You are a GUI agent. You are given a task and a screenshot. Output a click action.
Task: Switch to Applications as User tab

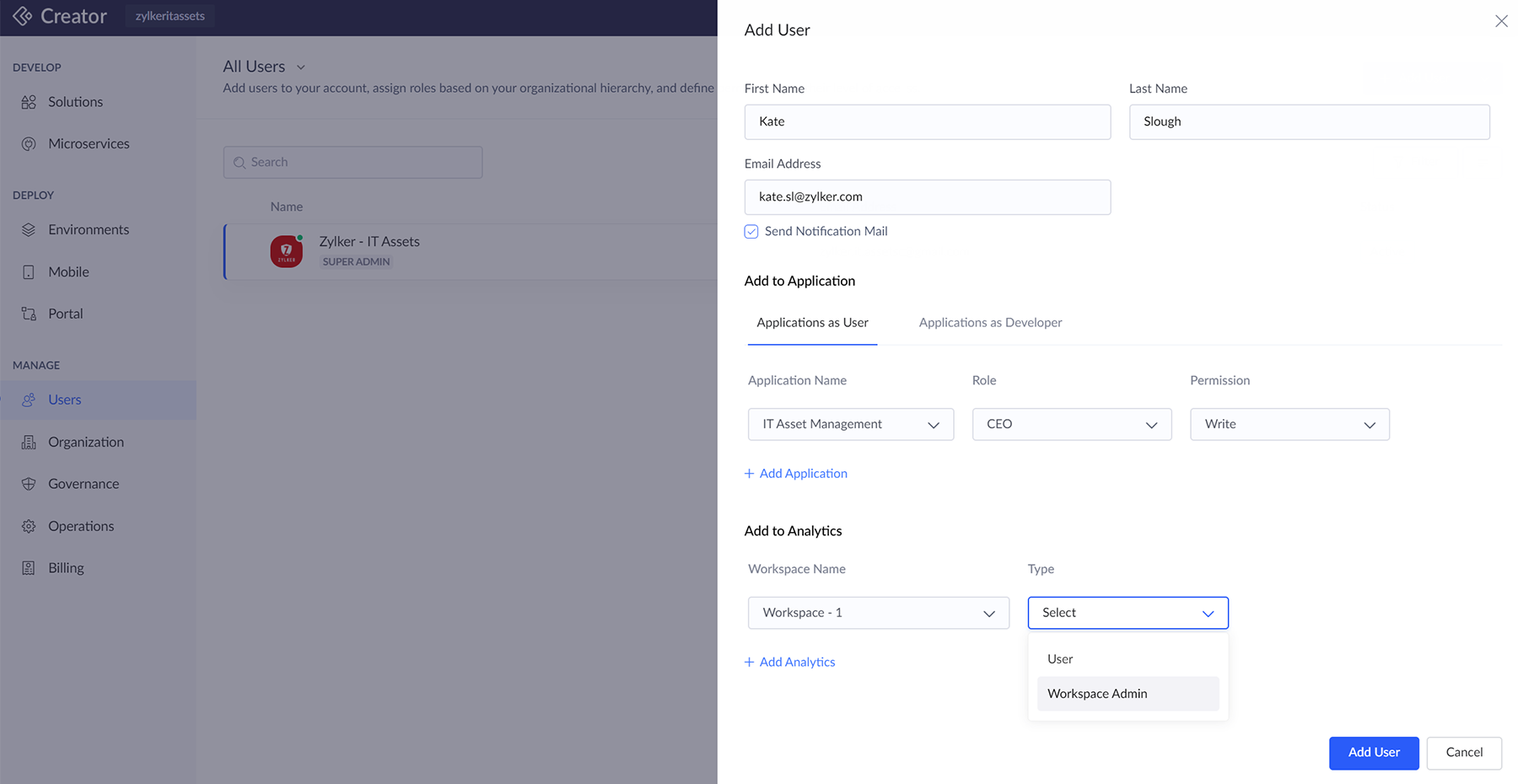click(x=812, y=323)
